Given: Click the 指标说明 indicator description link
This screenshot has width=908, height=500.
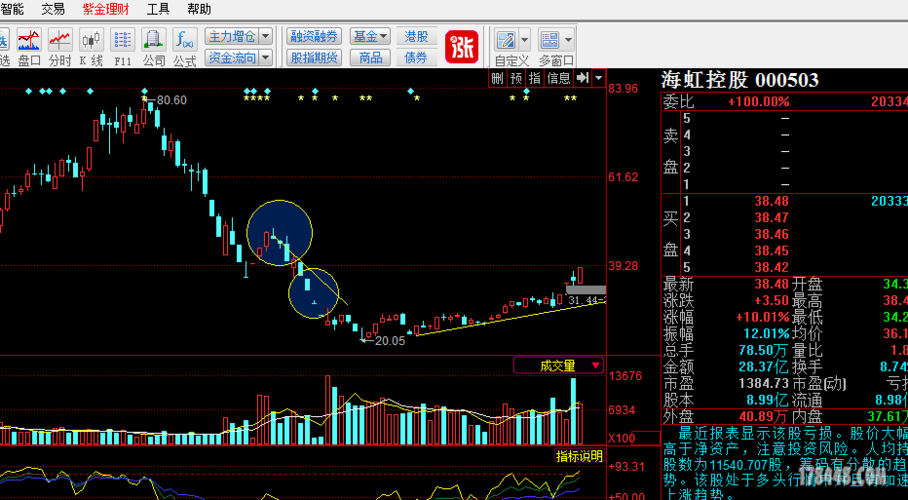Looking at the screenshot, I should (579, 456).
